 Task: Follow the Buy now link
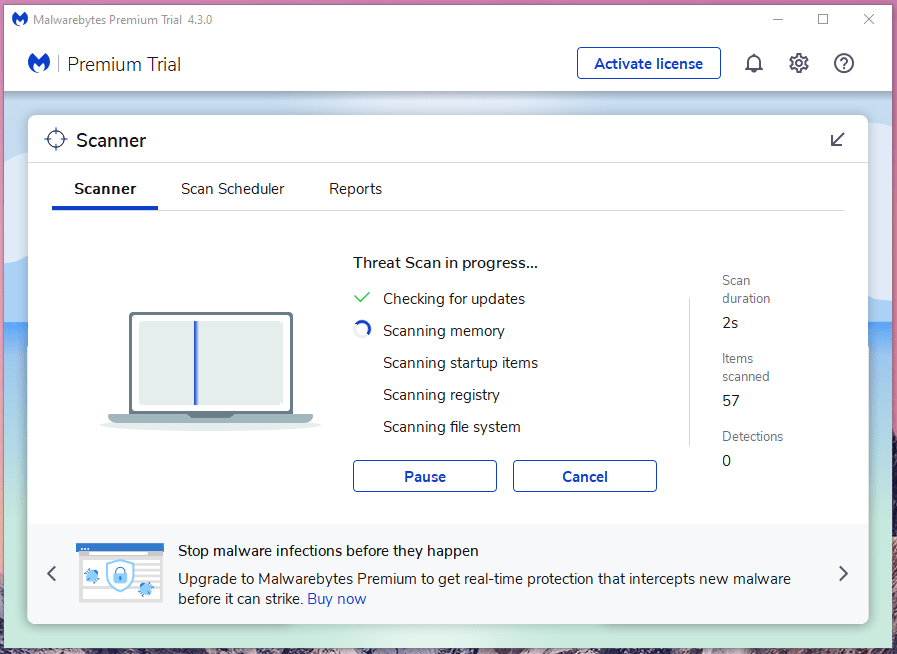336,599
